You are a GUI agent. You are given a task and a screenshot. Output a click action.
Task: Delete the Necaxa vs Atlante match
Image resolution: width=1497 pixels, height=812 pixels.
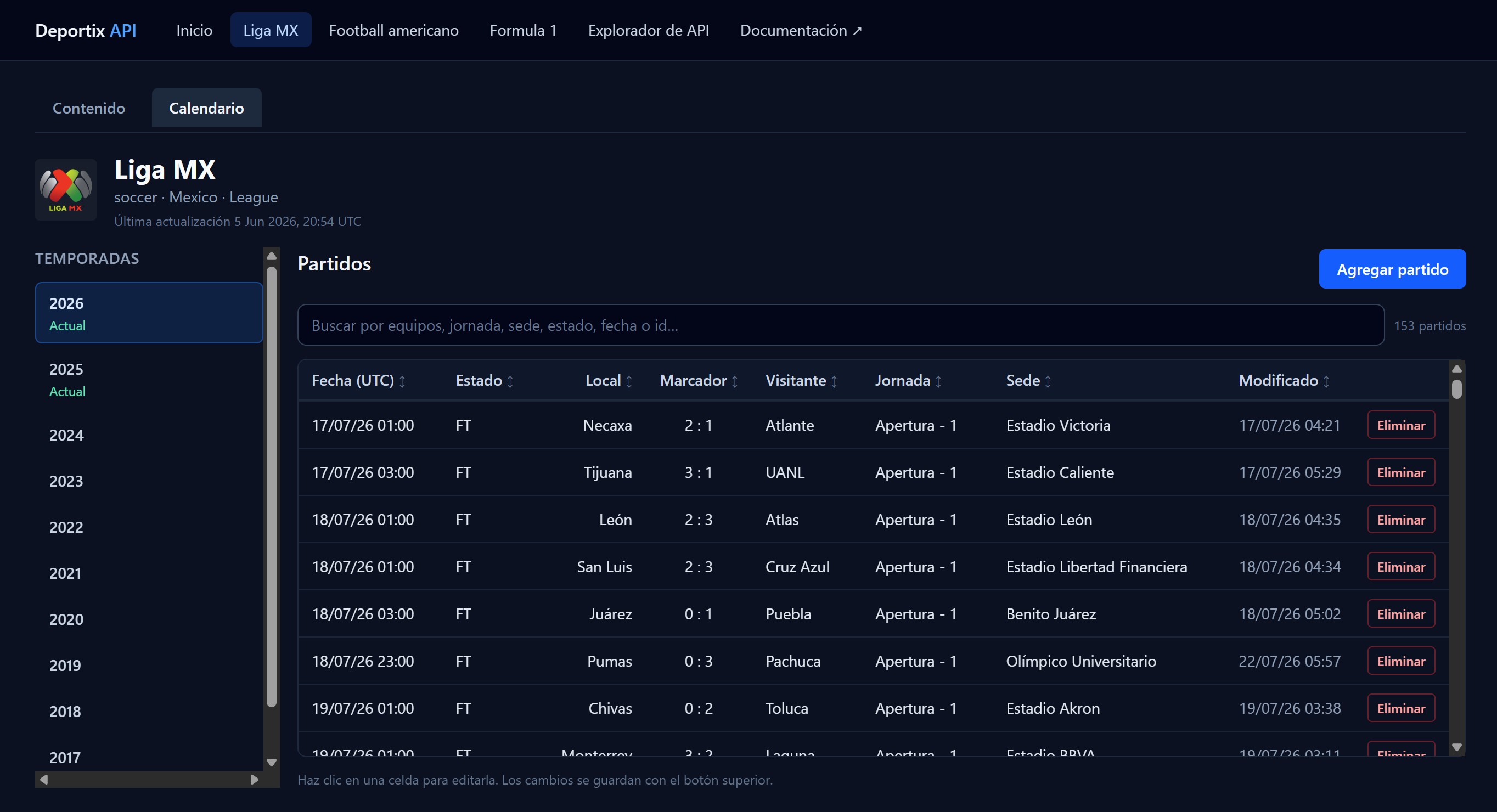(1401, 425)
